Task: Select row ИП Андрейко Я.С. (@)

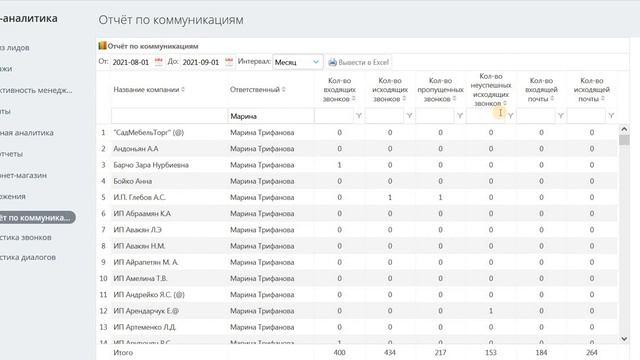Action: point(357,295)
